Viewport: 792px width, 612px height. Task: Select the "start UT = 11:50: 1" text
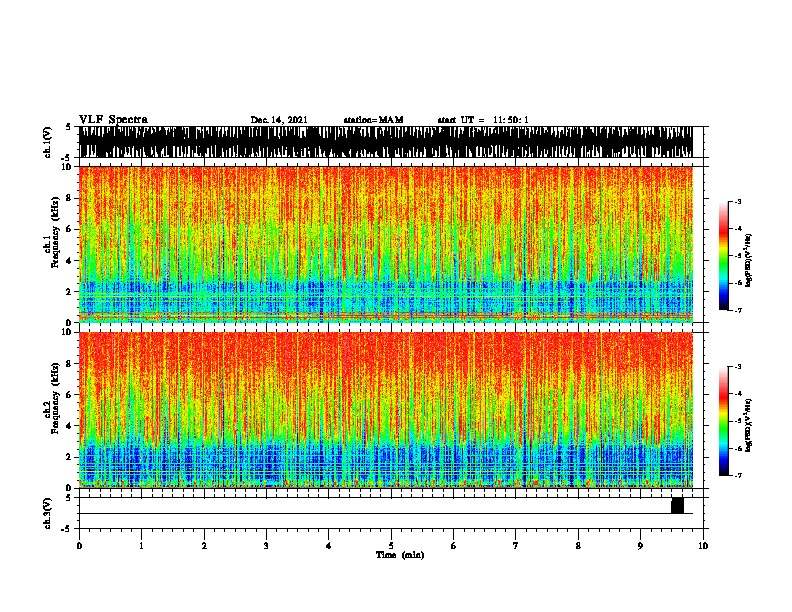pos(483,120)
